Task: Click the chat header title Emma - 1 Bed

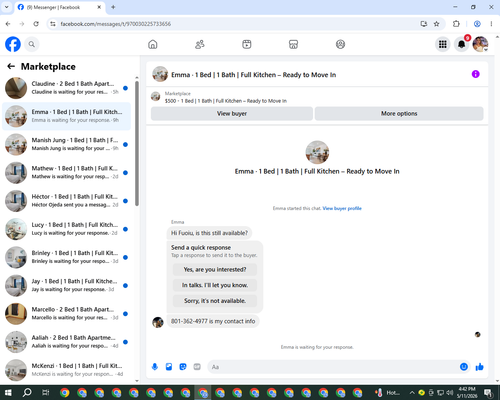Action: (x=254, y=75)
